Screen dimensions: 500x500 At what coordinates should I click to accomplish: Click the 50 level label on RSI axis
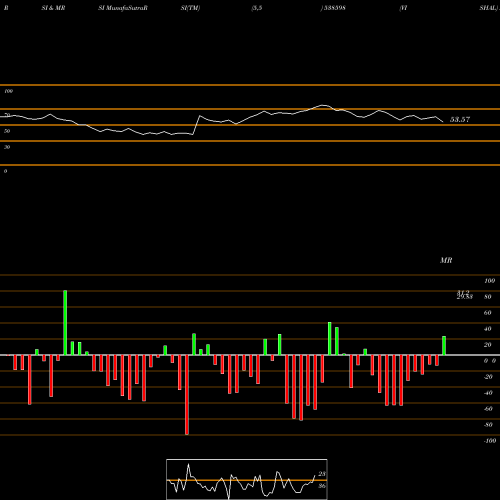[x=7, y=131]
